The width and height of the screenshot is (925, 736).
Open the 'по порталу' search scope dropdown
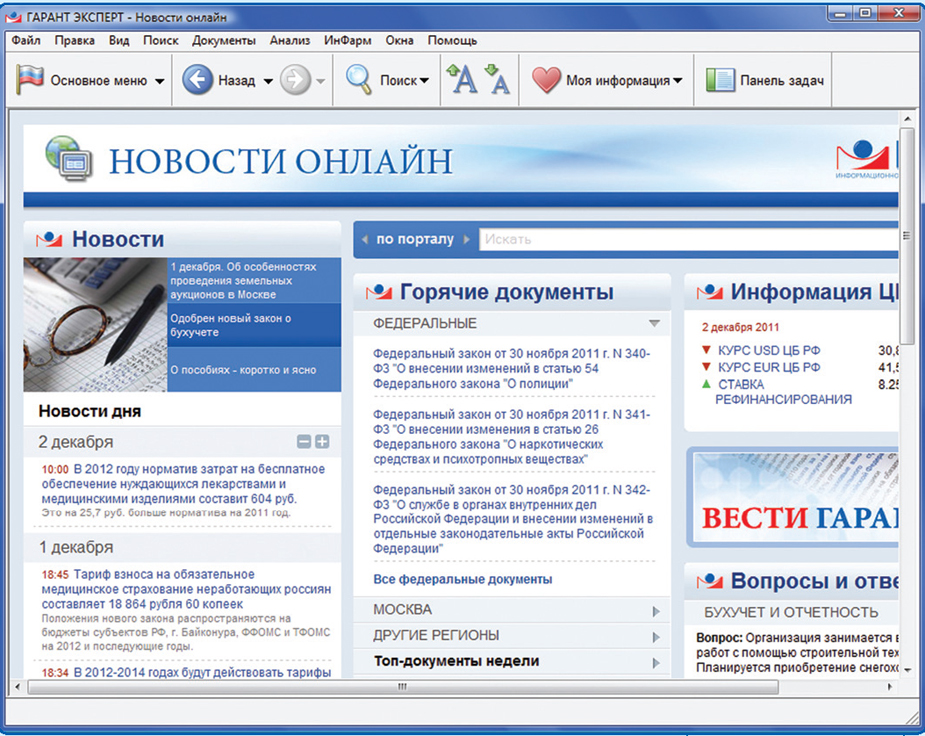click(414, 240)
